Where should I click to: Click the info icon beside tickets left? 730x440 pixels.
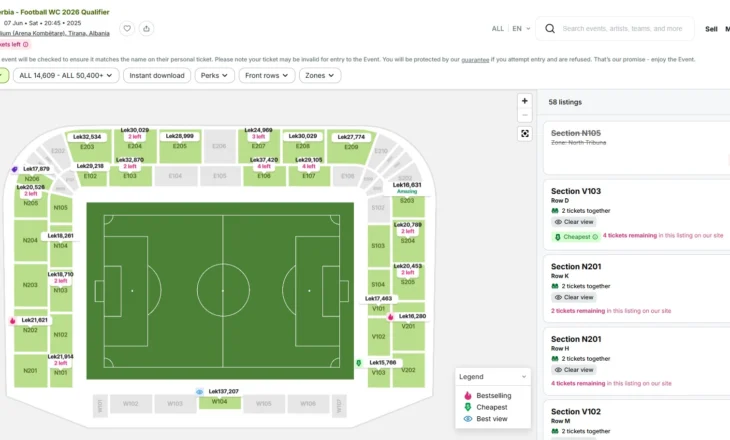(26, 45)
